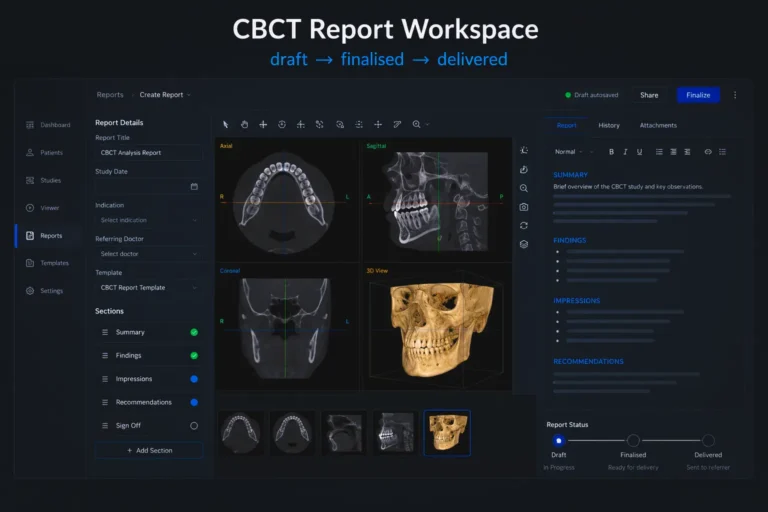Select the first axial thumbnail
The image size is (768, 512).
point(240,433)
